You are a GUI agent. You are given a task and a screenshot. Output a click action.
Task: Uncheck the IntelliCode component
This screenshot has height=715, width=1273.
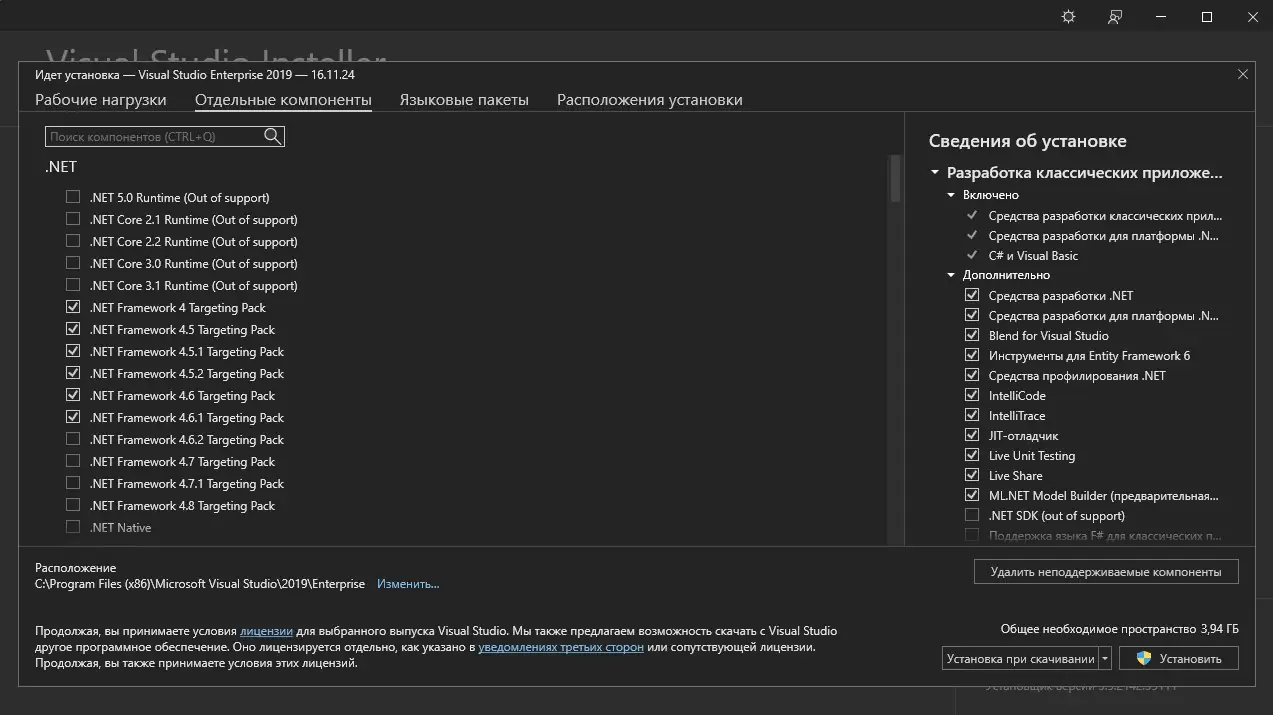971,395
